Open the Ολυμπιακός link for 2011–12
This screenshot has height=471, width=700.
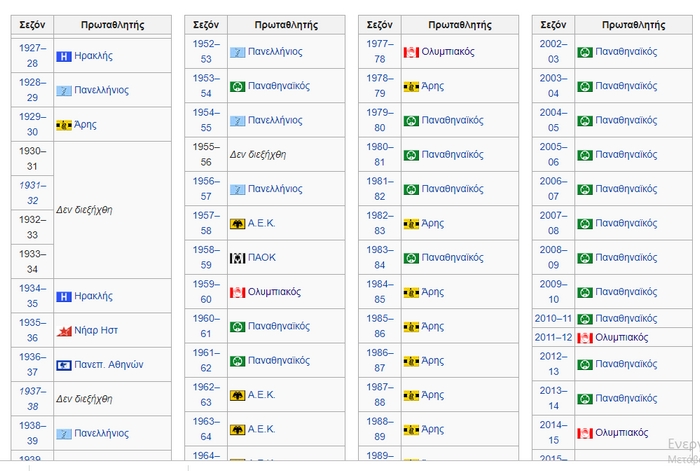(621, 338)
